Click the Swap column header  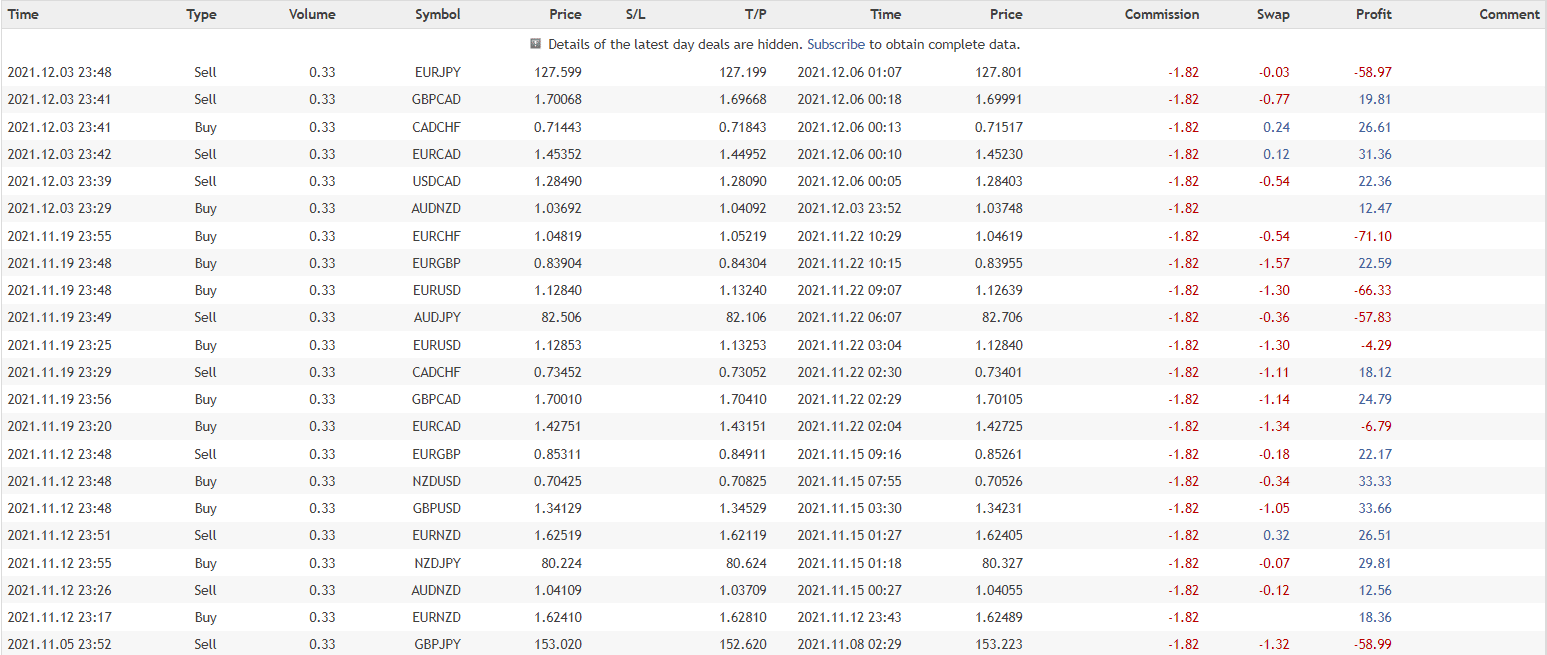[x=1273, y=14]
